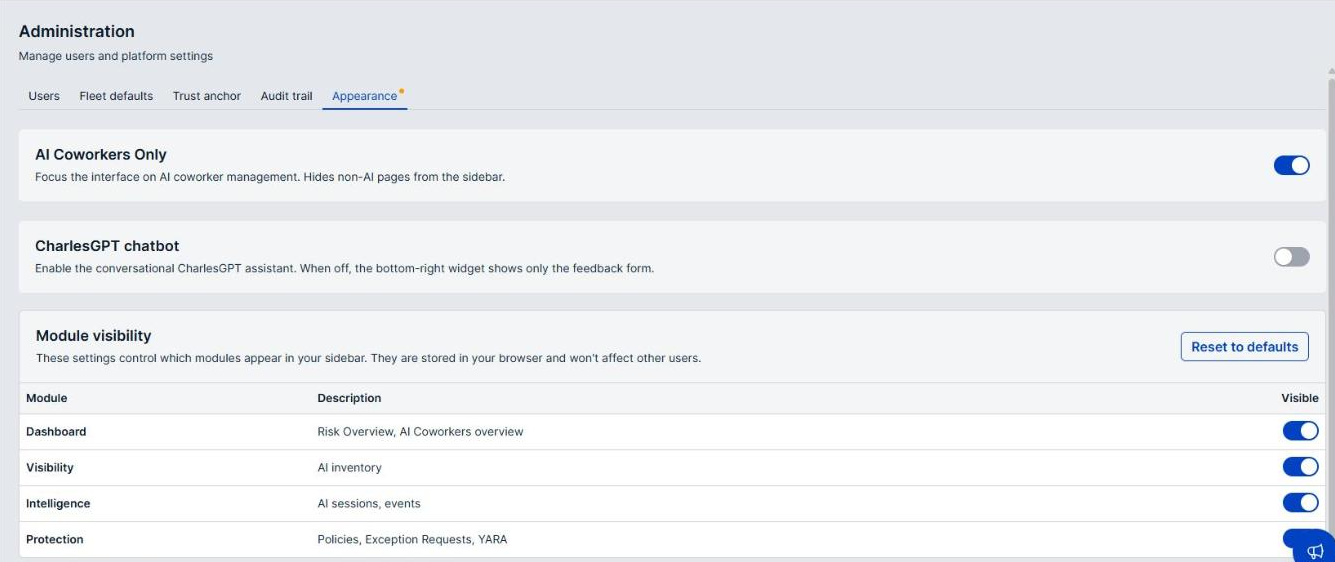Click the Module visibility heading
This screenshot has height=562, width=1335.
pyautogui.click(x=94, y=336)
